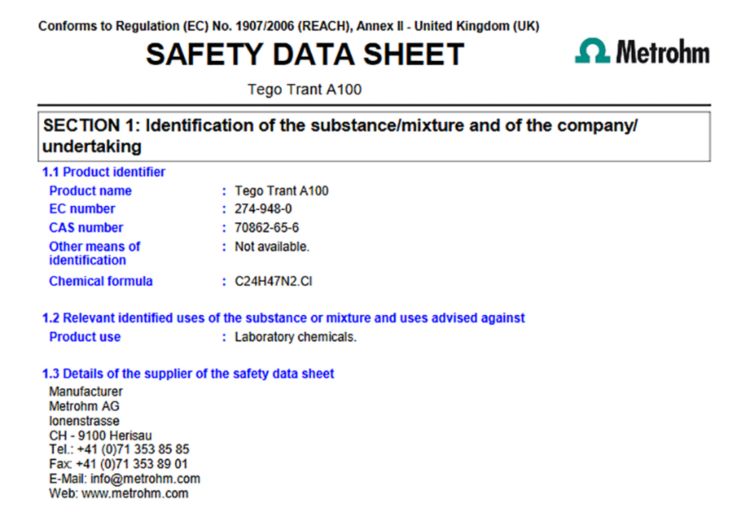This screenshot has width=750, height=517.
Task: Click the '1.3 Details of the supplier' subheading
Action: (x=188, y=373)
